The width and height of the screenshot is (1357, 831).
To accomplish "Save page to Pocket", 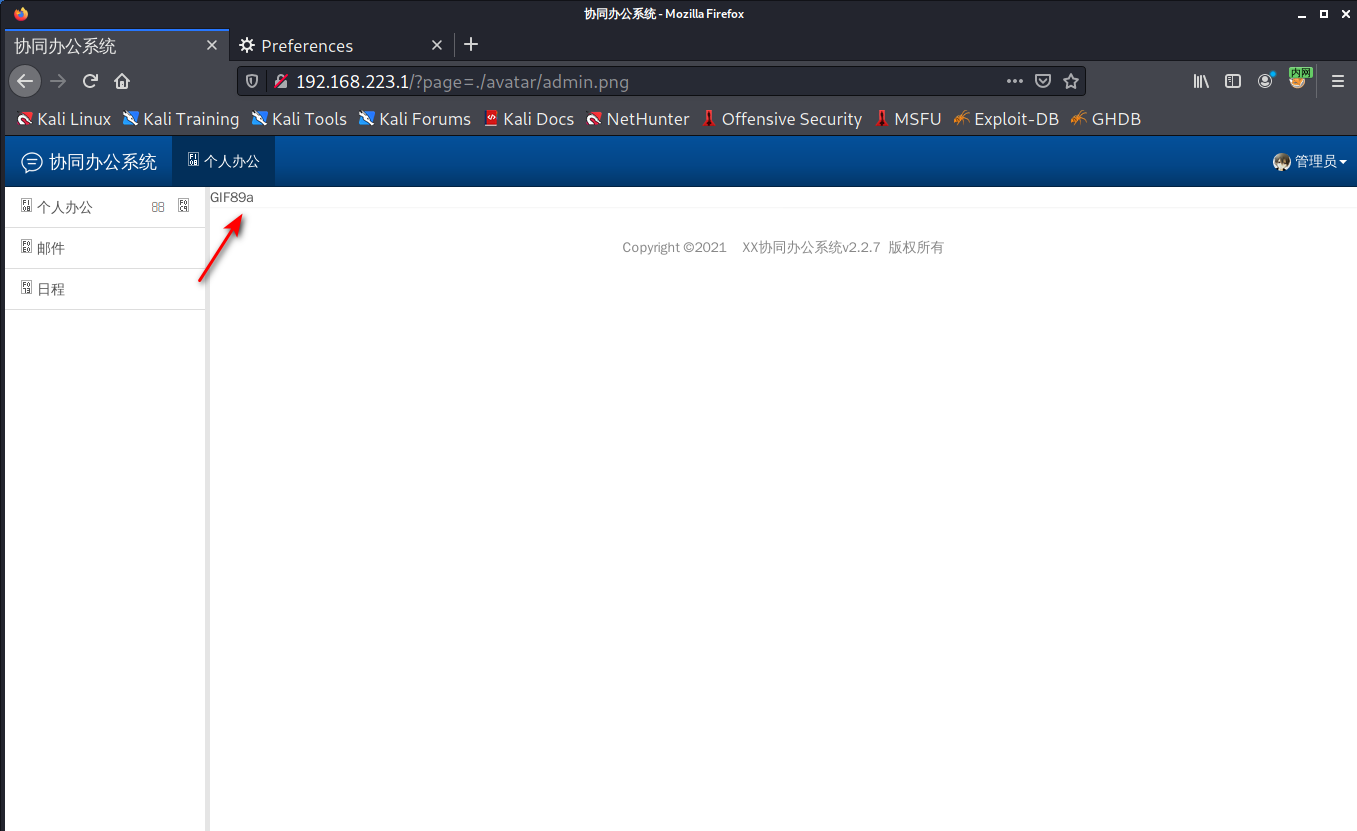I will click(1043, 81).
